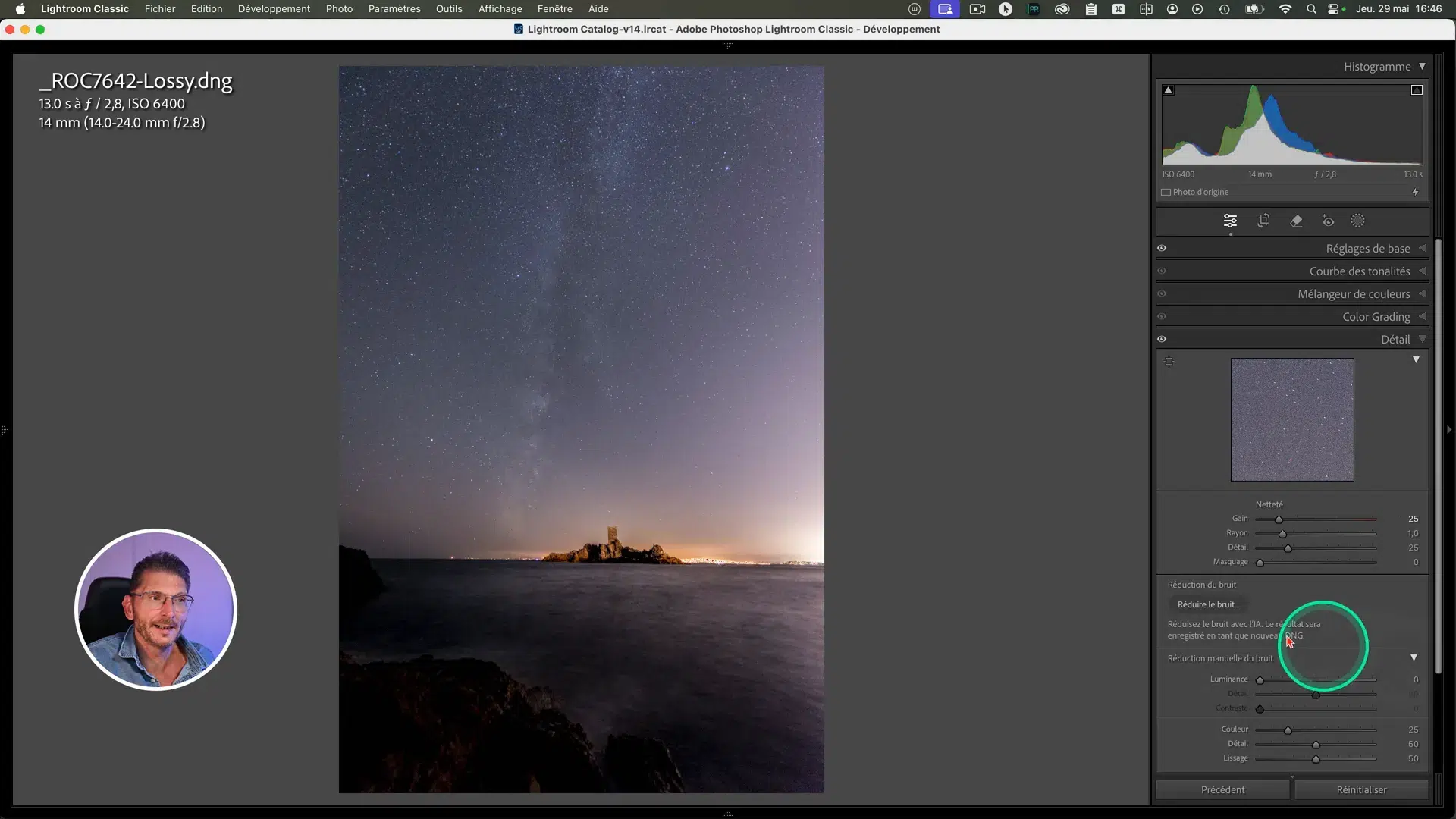This screenshot has width=1456, height=819.
Task: Click the battery status icon
Action: click(1254, 9)
